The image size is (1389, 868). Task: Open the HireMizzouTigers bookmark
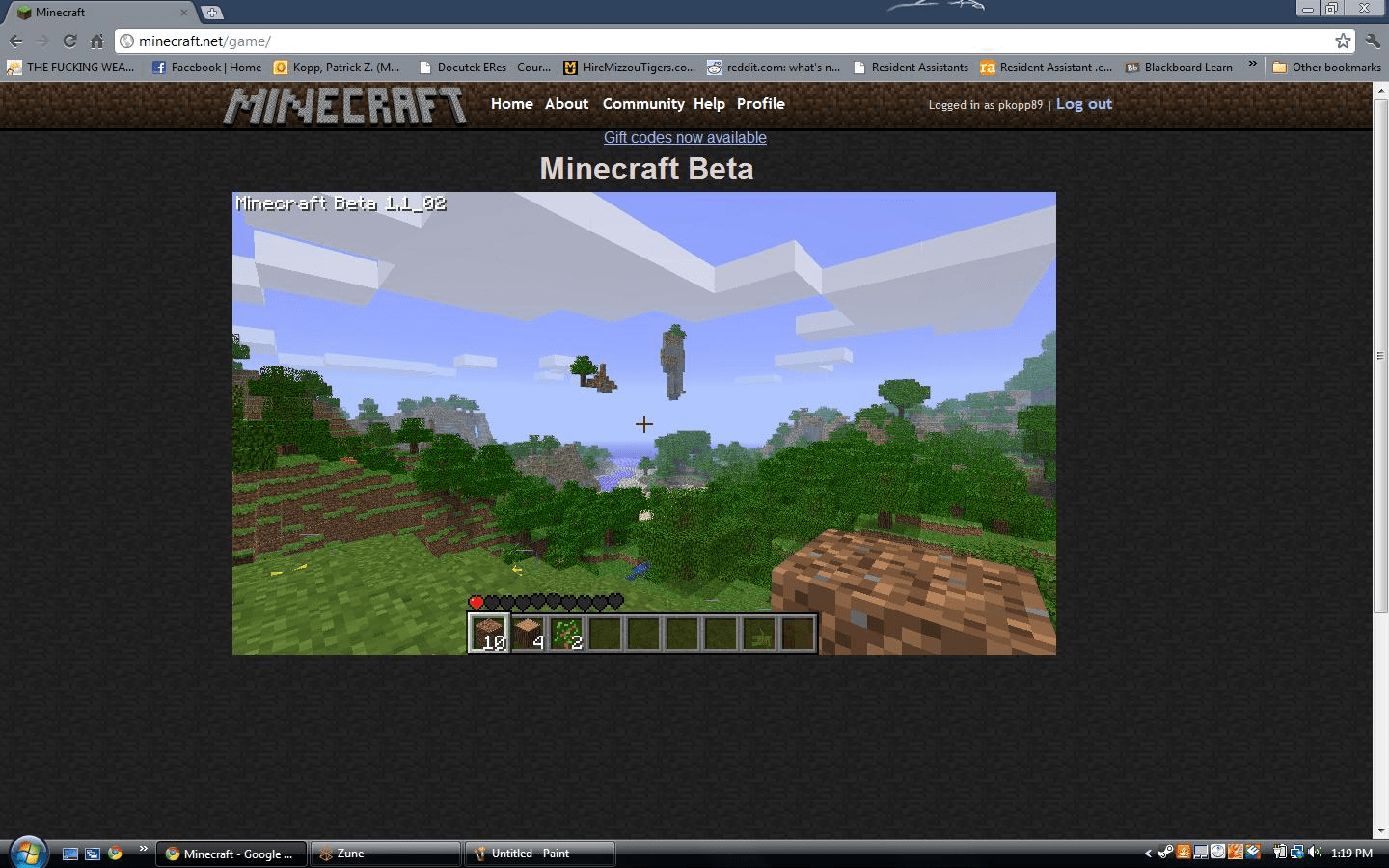[629, 68]
